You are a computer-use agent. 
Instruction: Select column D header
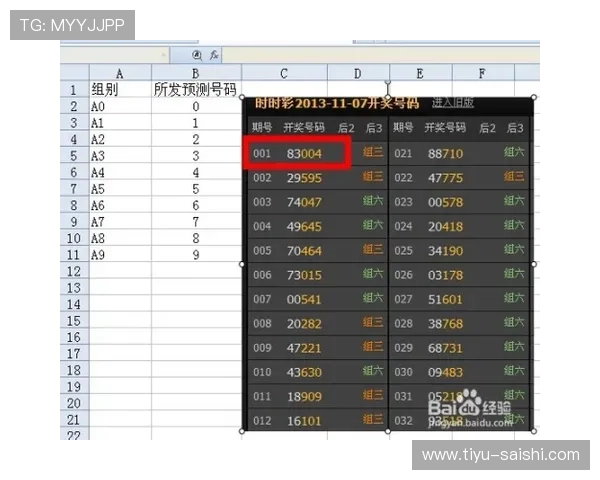pyautogui.click(x=358, y=73)
